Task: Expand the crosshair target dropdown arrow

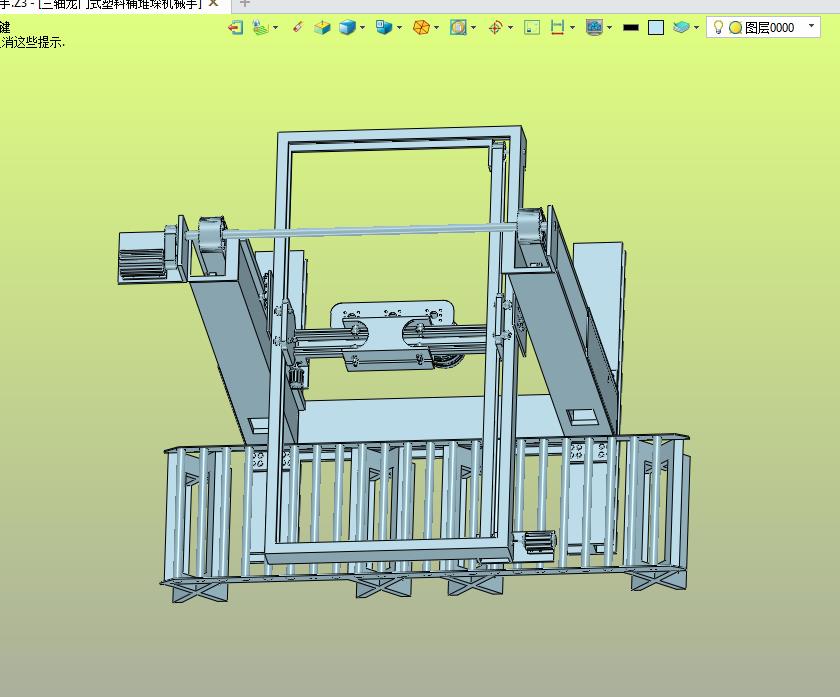Action: click(x=510, y=27)
